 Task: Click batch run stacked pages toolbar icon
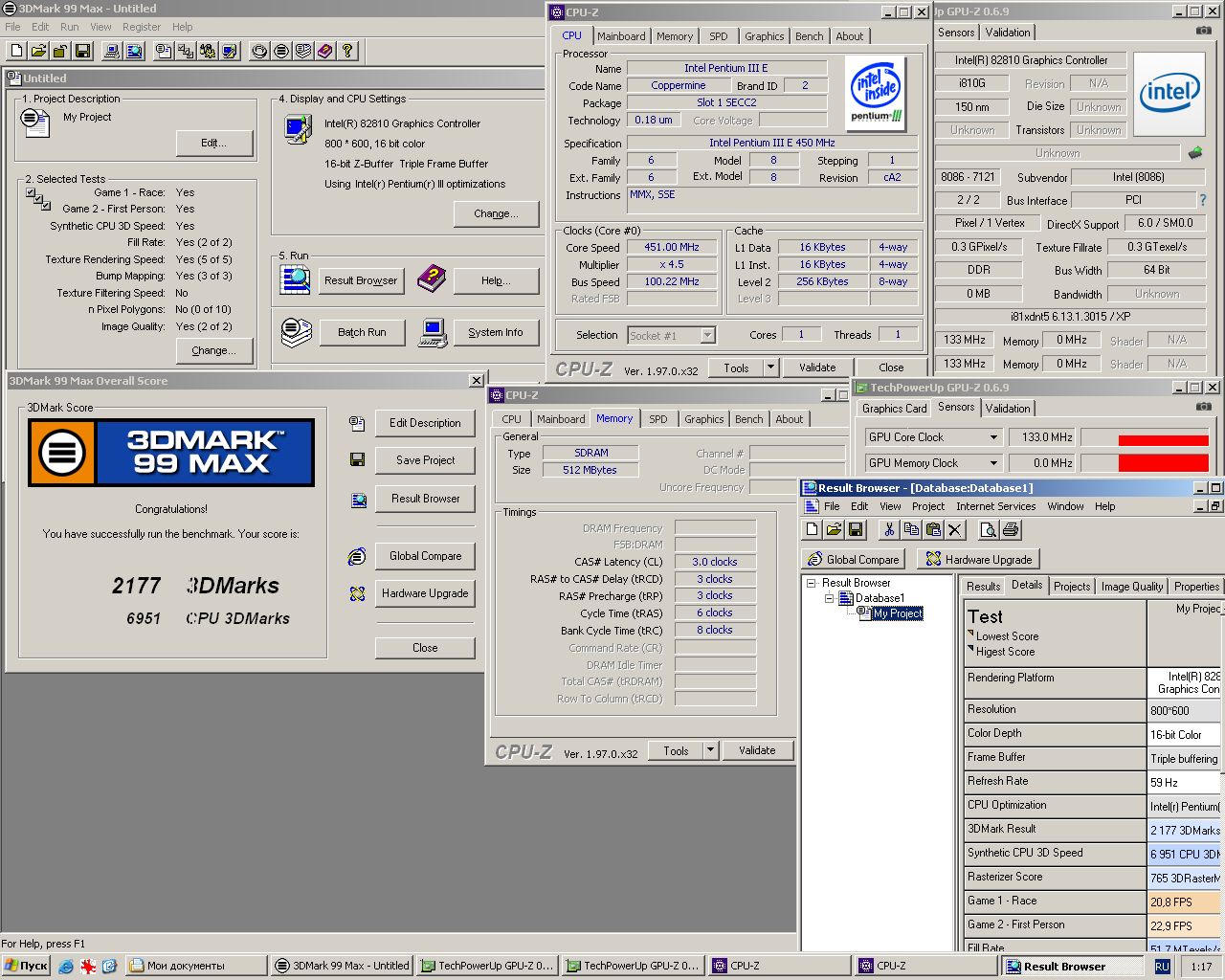click(x=303, y=51)
